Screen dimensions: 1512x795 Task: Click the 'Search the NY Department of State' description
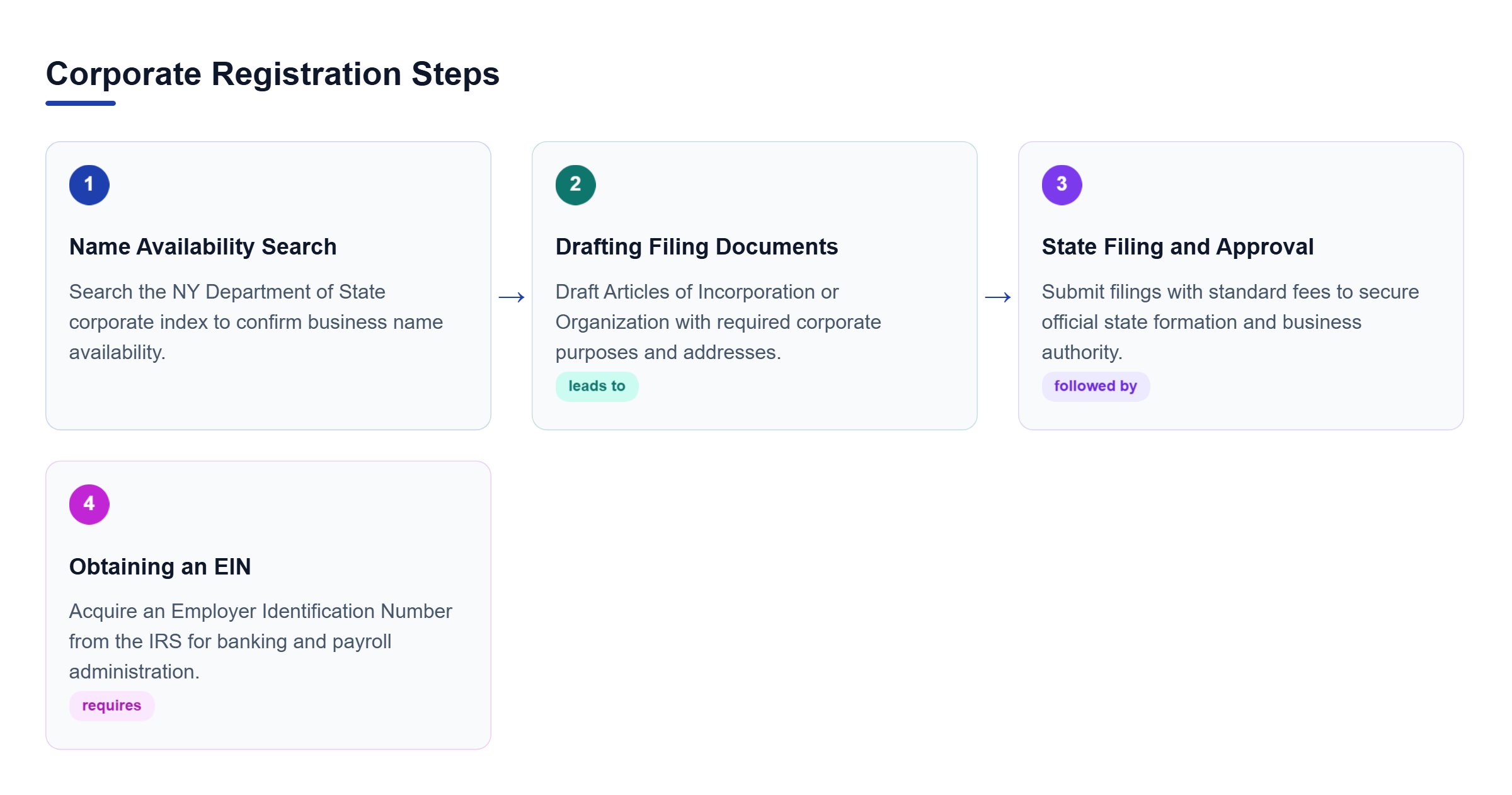[256, 322]
